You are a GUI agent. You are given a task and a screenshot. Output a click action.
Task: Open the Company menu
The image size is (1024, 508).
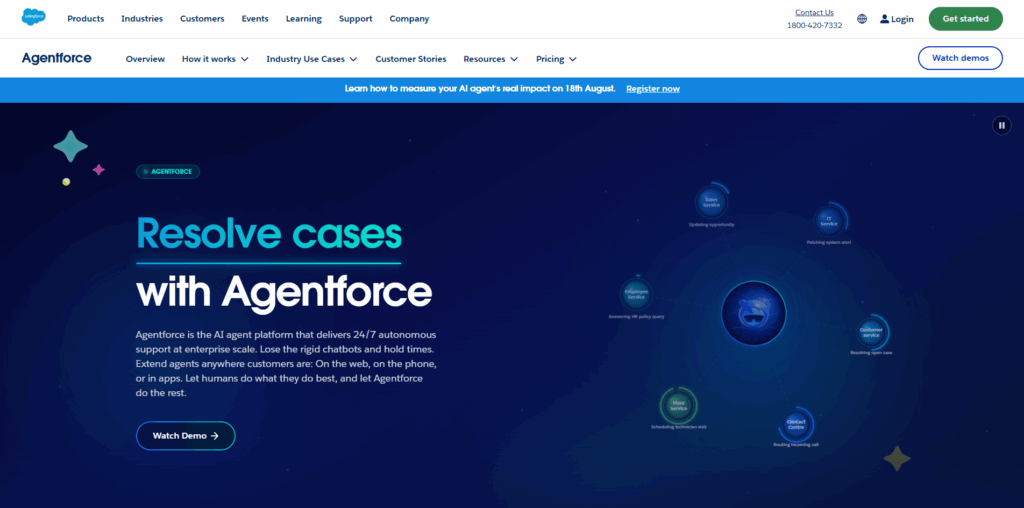[409, 19]
